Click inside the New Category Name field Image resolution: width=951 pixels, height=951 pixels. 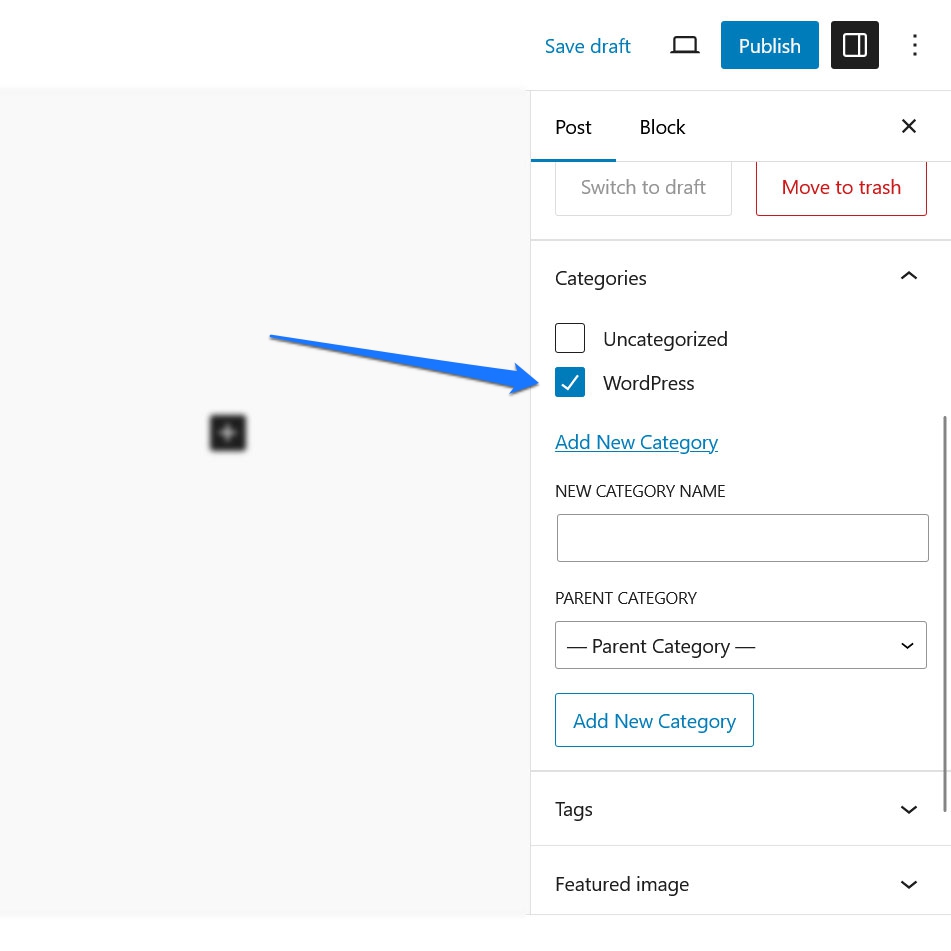(742, 537)
